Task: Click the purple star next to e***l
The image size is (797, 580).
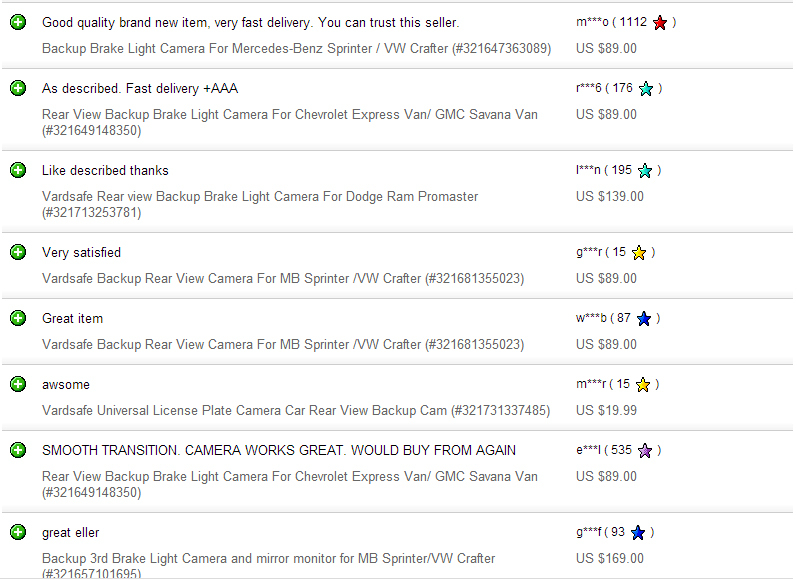Action: tap(645, 451)
